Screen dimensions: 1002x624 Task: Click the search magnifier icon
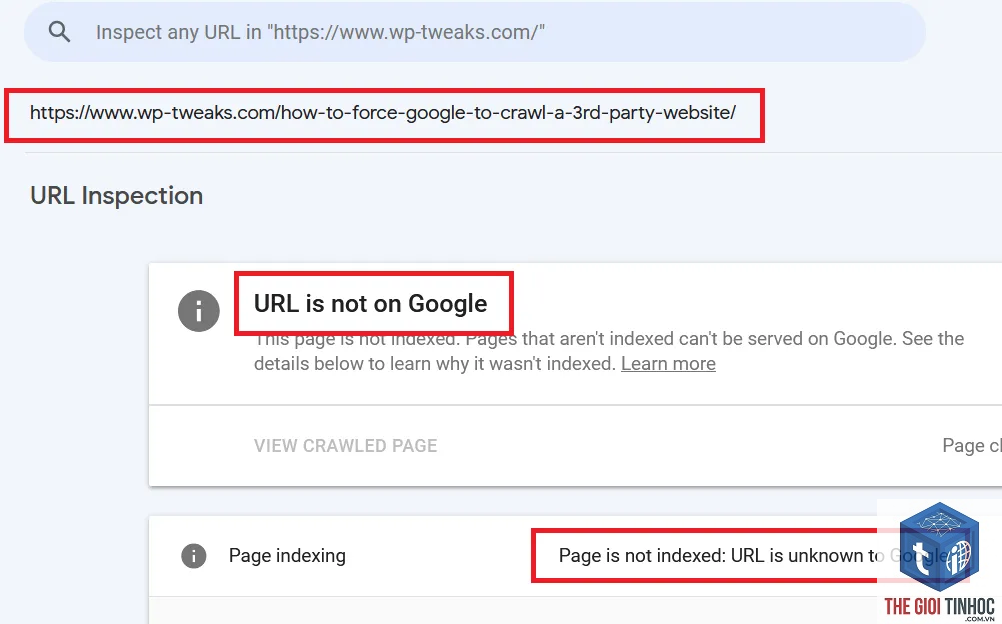click(59, 31)
